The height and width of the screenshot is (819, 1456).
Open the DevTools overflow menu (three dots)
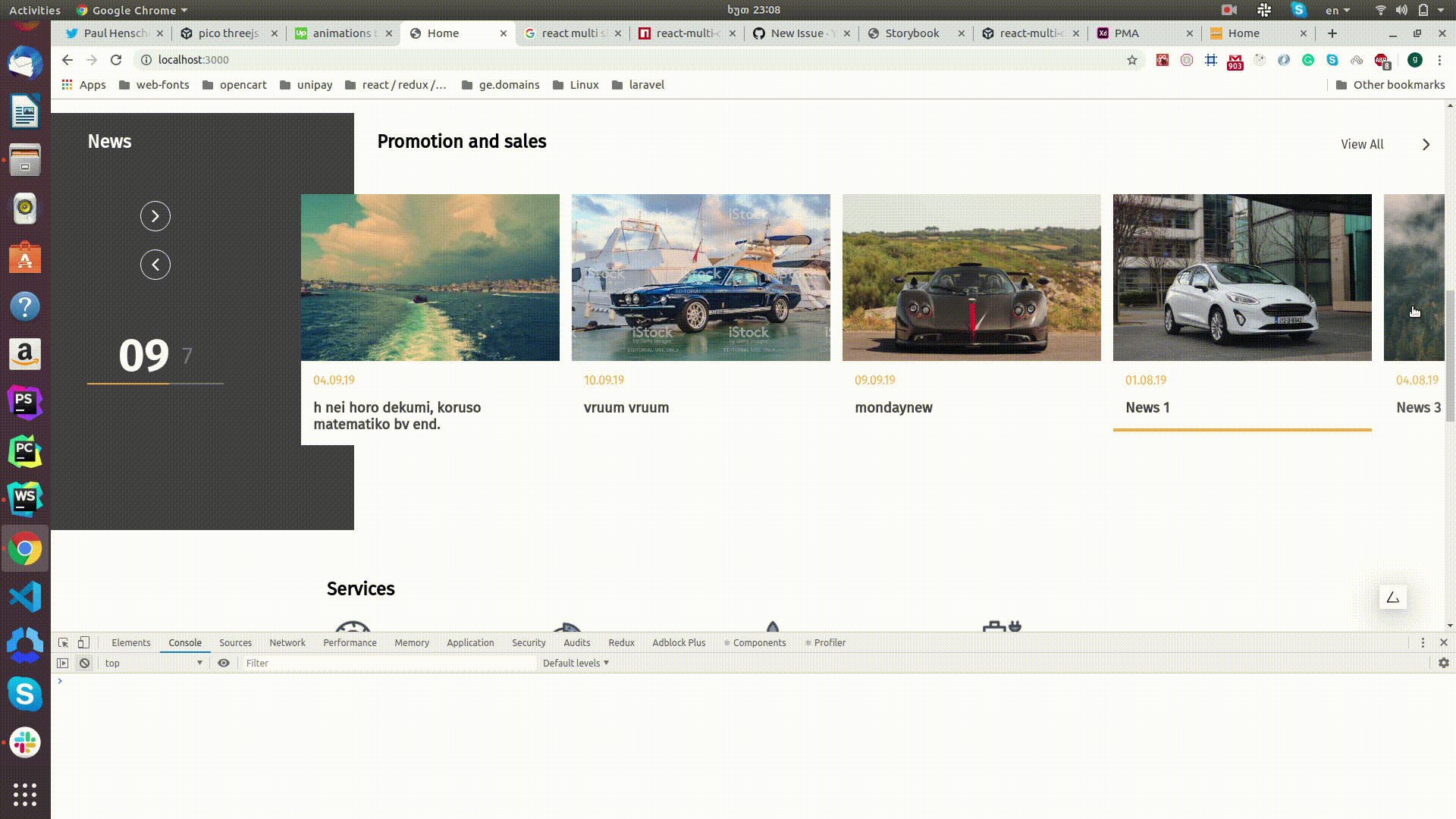click(1422, 642)
